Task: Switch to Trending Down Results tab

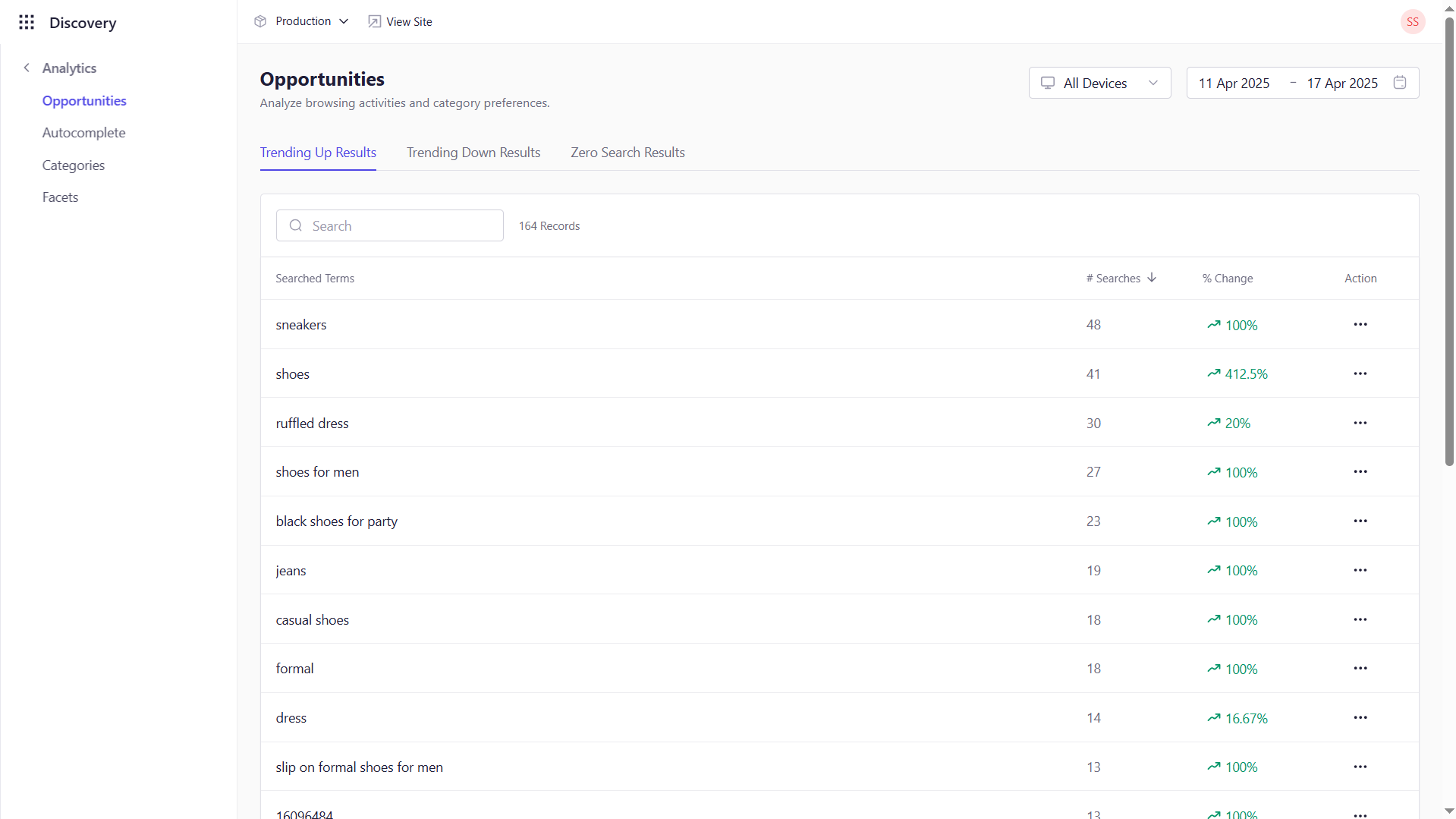Action: pyautogui.click(x=473, y=153)
